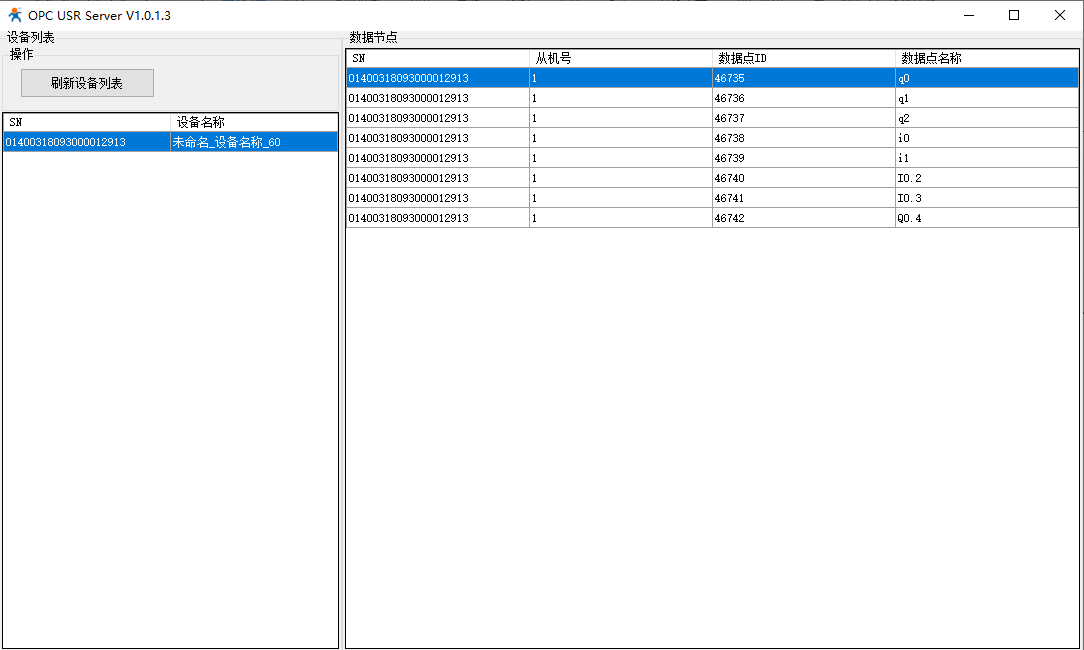Screen dimensions: 1084x650
Task: Click the SN column header in data nodes table
Action: click(437, 58)
